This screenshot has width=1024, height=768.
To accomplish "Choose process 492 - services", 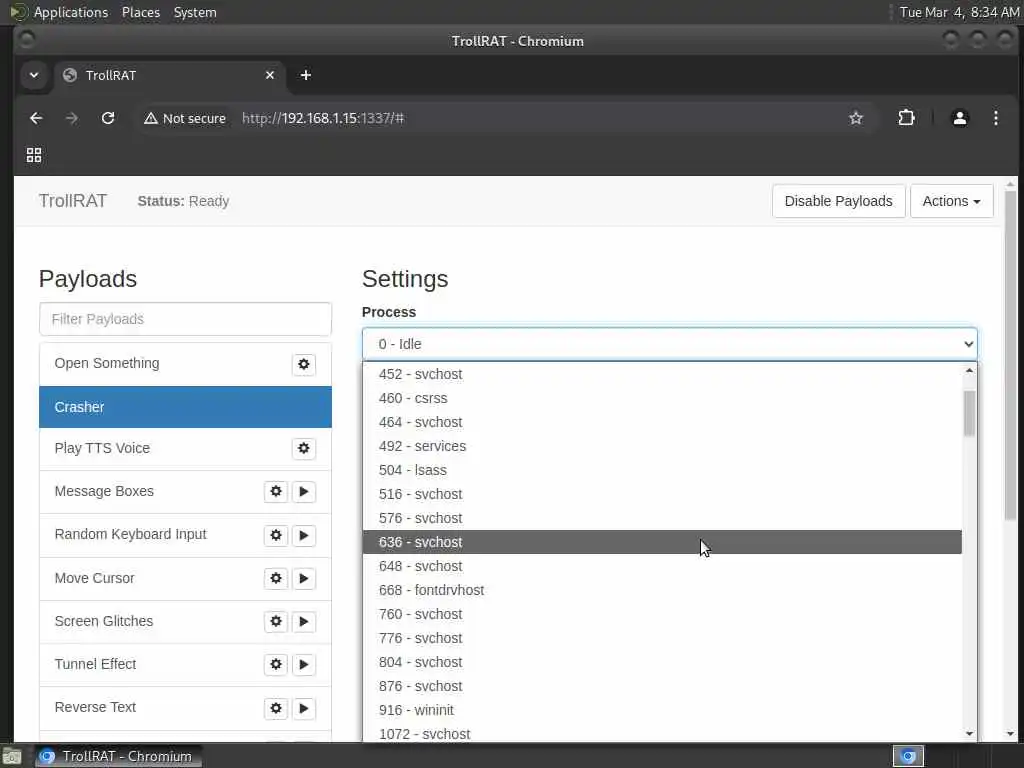I will pos(662,446).
